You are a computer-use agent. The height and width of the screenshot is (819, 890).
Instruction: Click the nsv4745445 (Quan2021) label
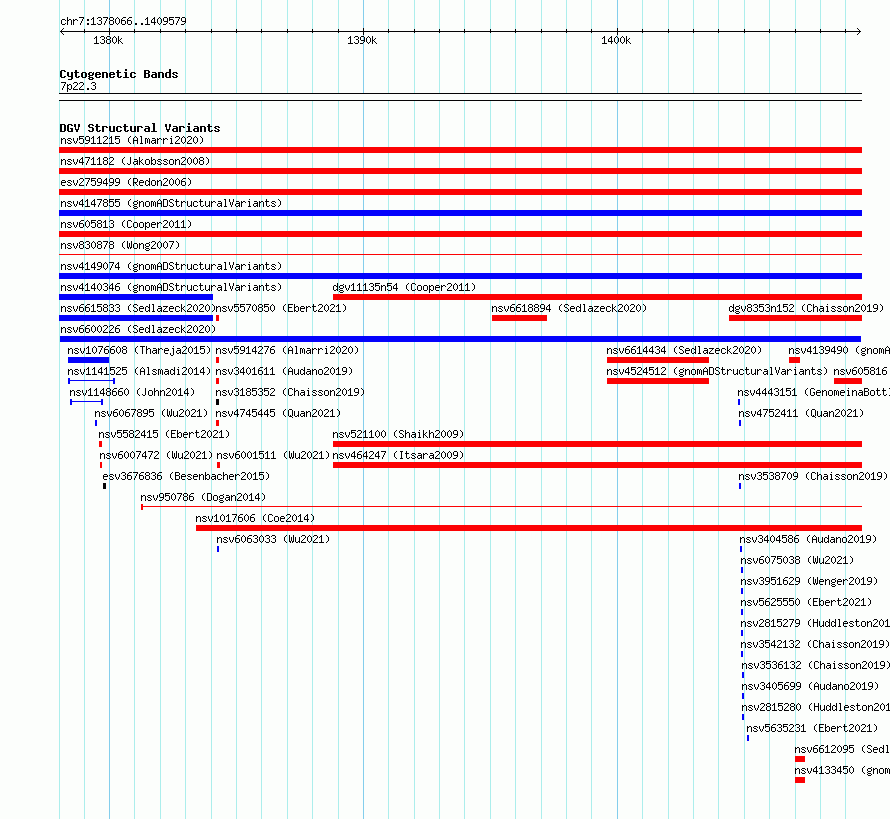point(278,413)
